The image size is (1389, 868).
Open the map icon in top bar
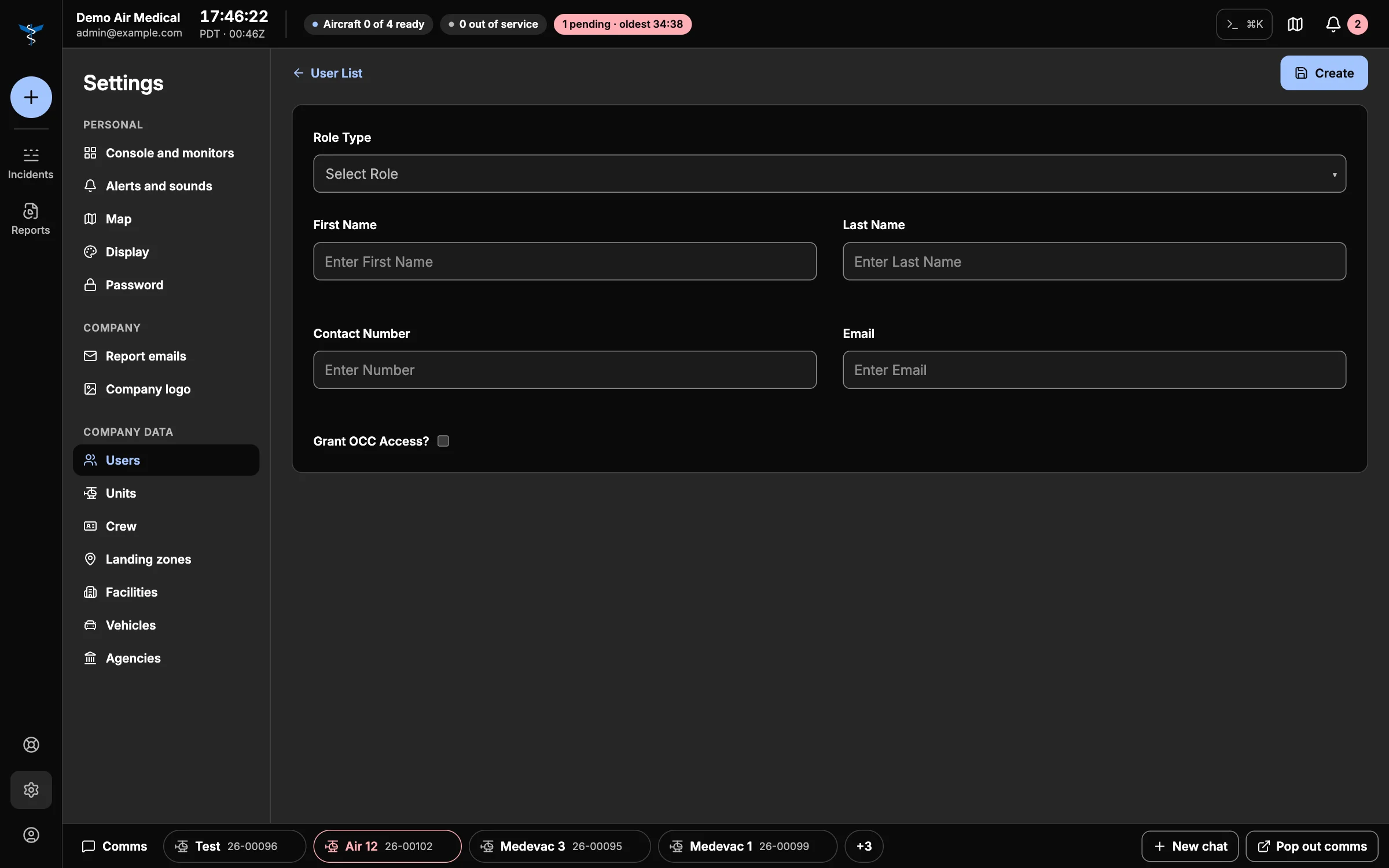(1295, 24)
